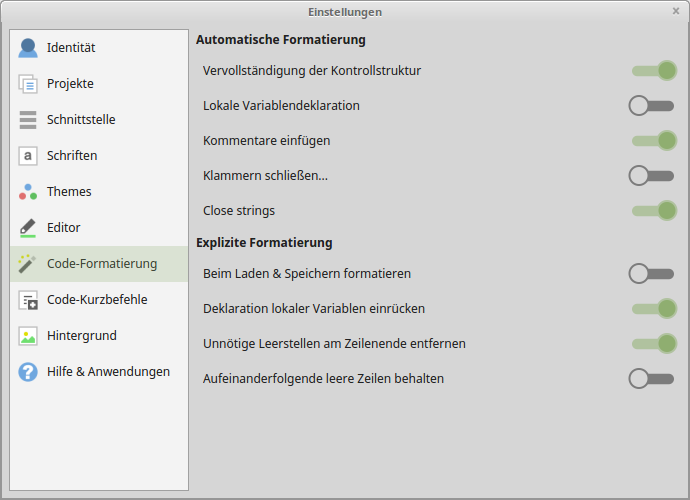Click the Schnittstelle bars icon
690x500 pixels.
[28, 120]
